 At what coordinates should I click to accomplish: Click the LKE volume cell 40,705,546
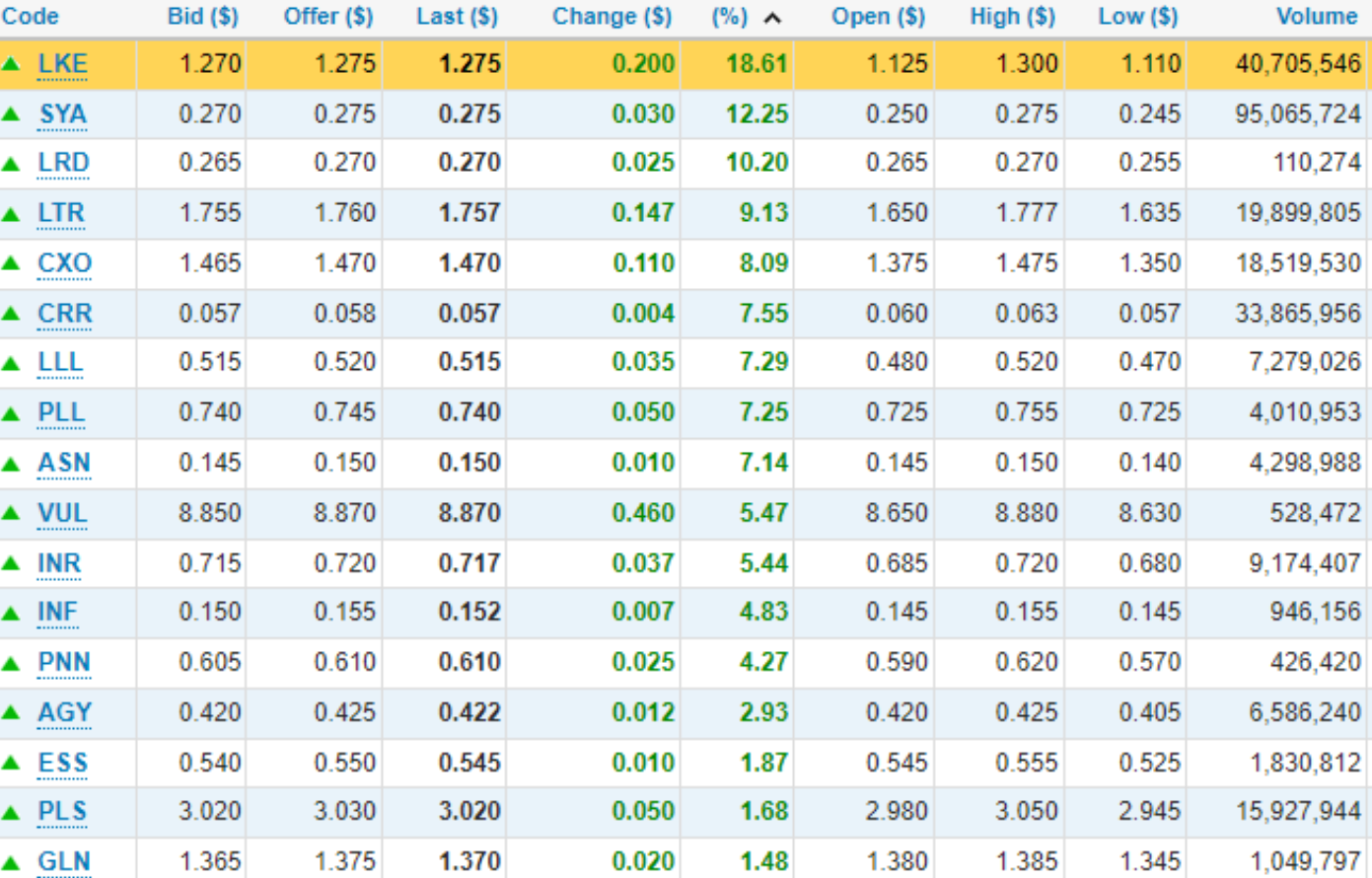pos(1297,64)
